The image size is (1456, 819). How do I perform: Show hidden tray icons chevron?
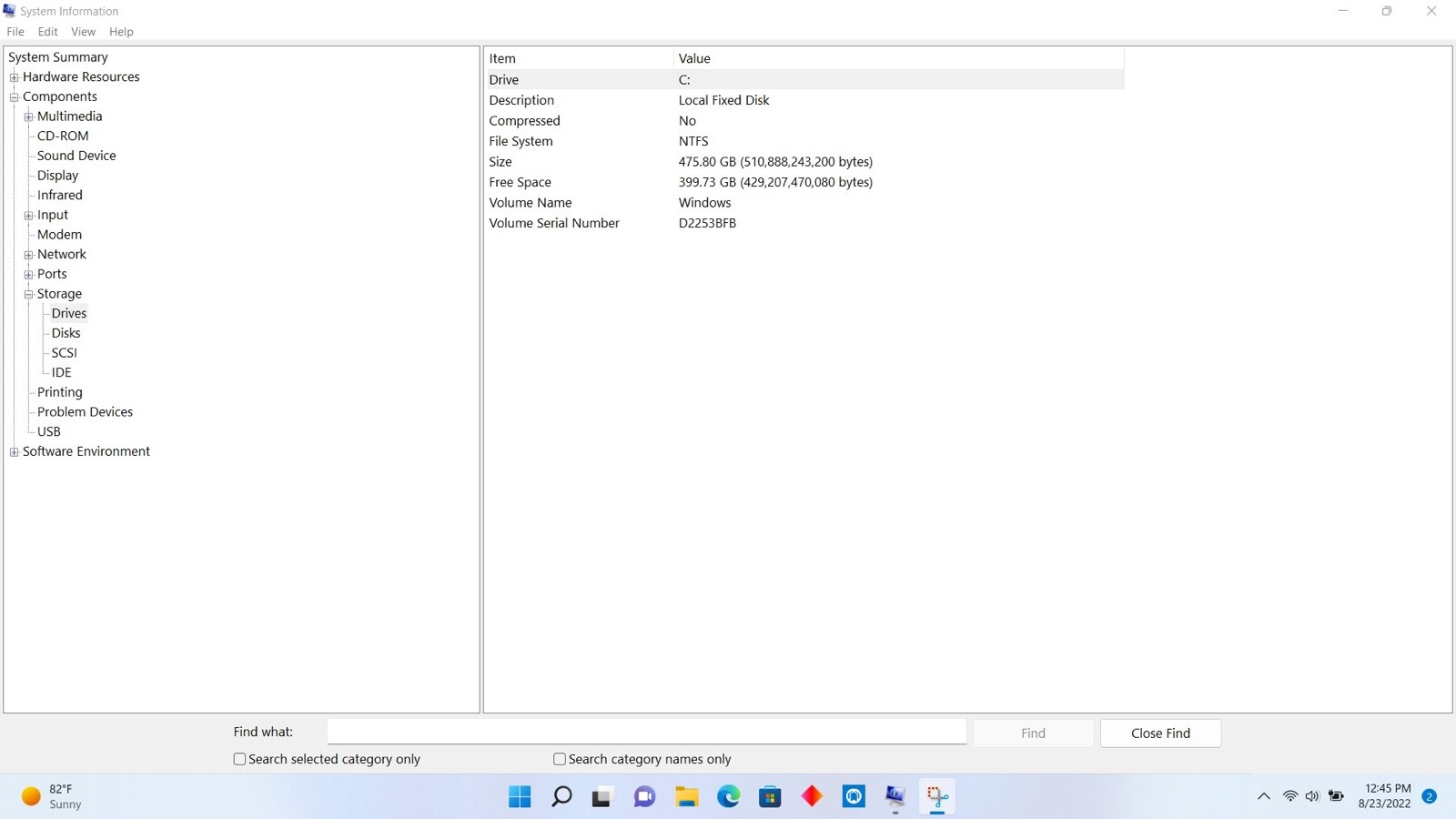[1264, 796]
